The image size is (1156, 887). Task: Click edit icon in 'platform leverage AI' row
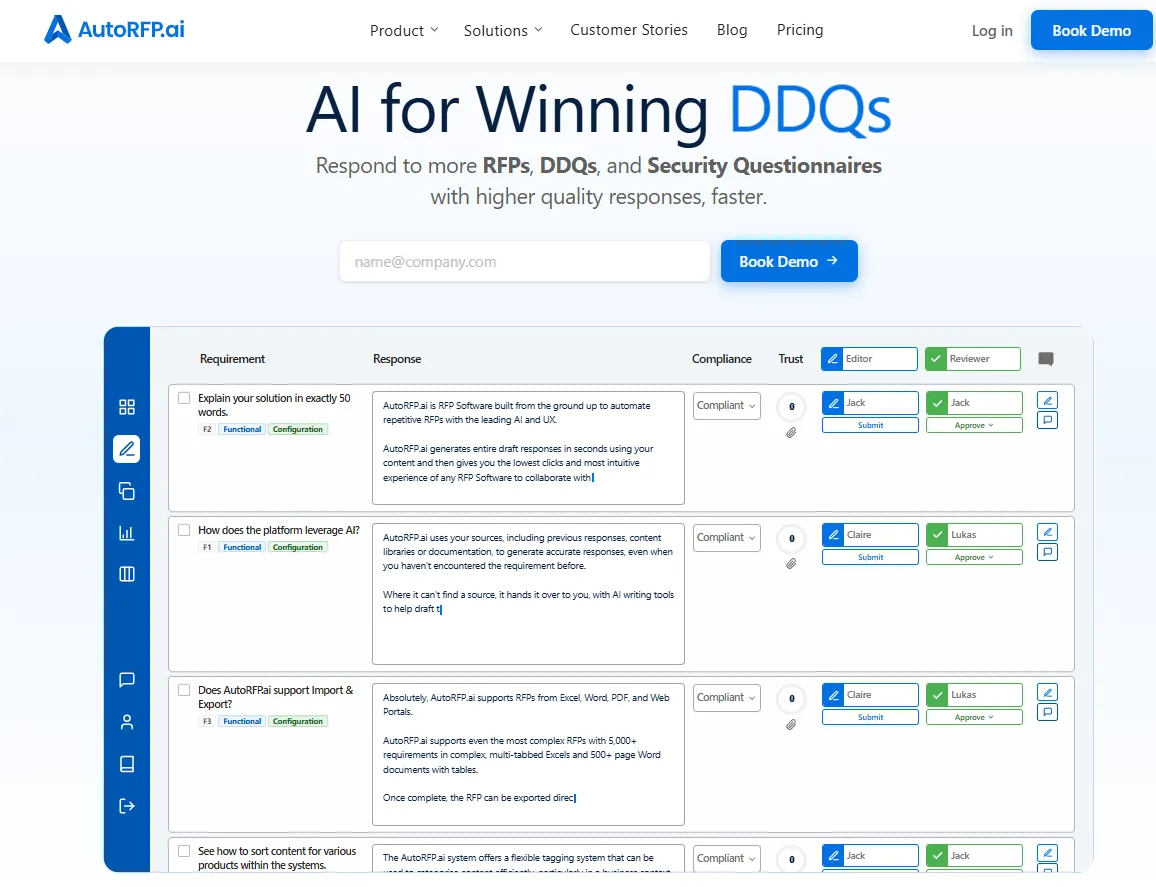click(1048, 532)
